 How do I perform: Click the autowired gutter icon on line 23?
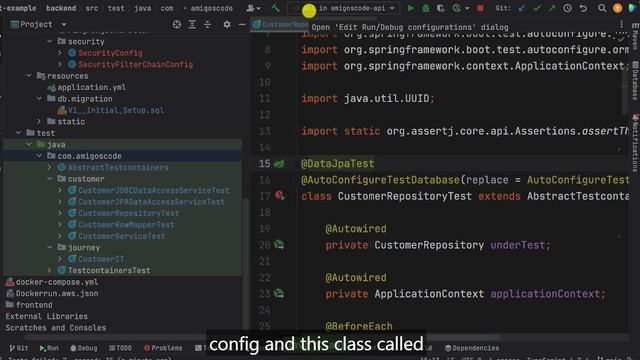(x=279, y=293)
